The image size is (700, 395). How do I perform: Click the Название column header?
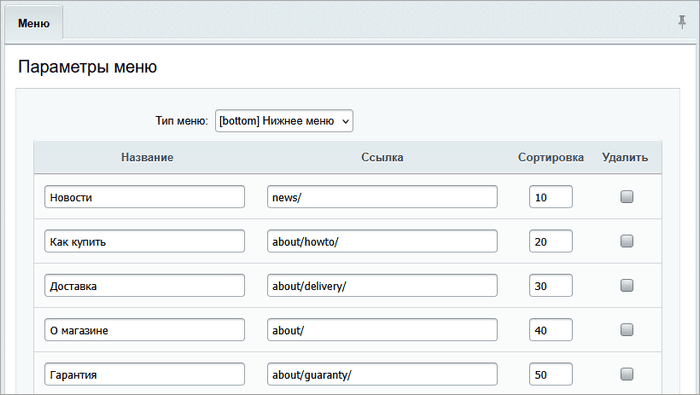(147, 158)
